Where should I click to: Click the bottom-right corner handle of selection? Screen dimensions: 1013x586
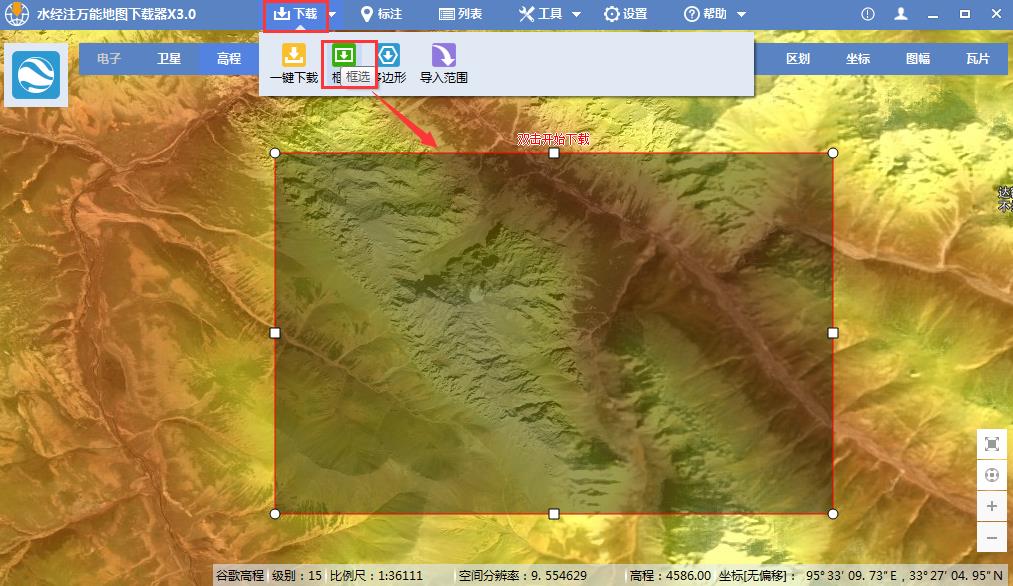click(x=833, y=514)
